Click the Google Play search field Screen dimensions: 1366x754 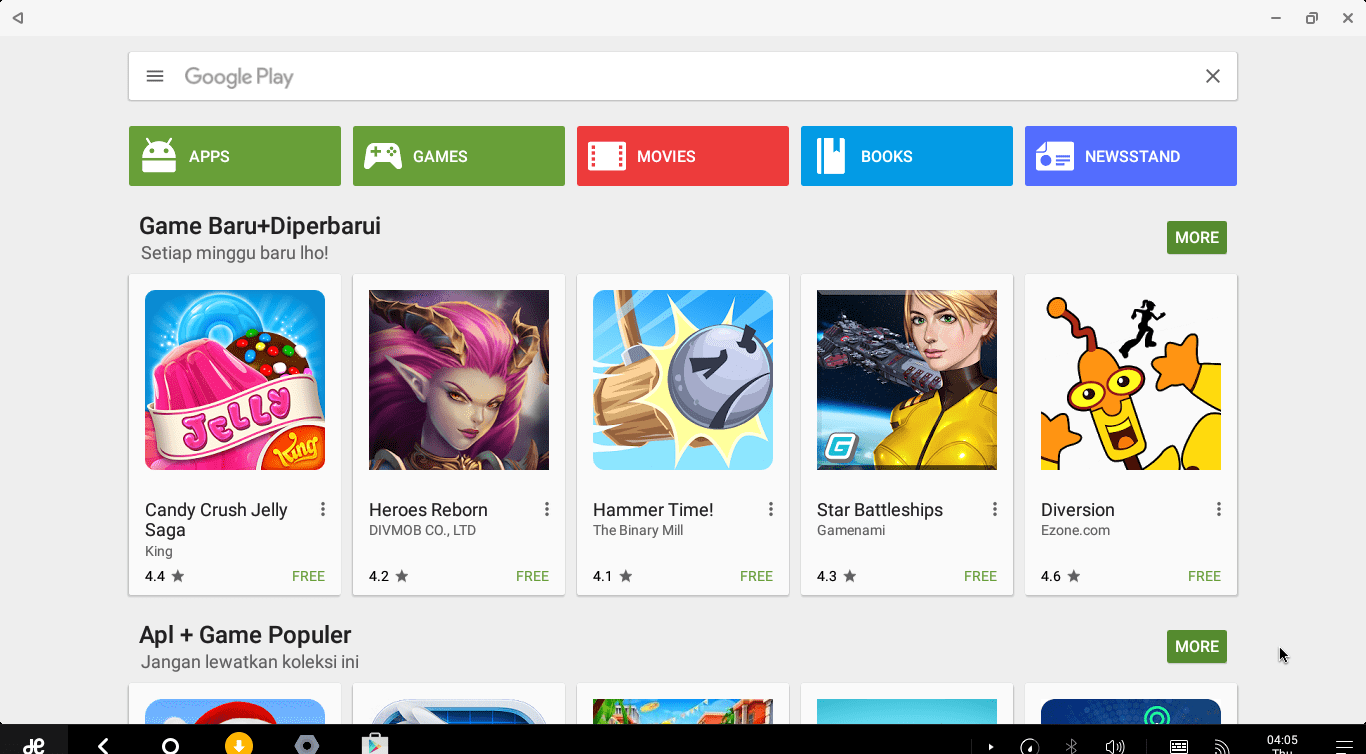[683, 76]
